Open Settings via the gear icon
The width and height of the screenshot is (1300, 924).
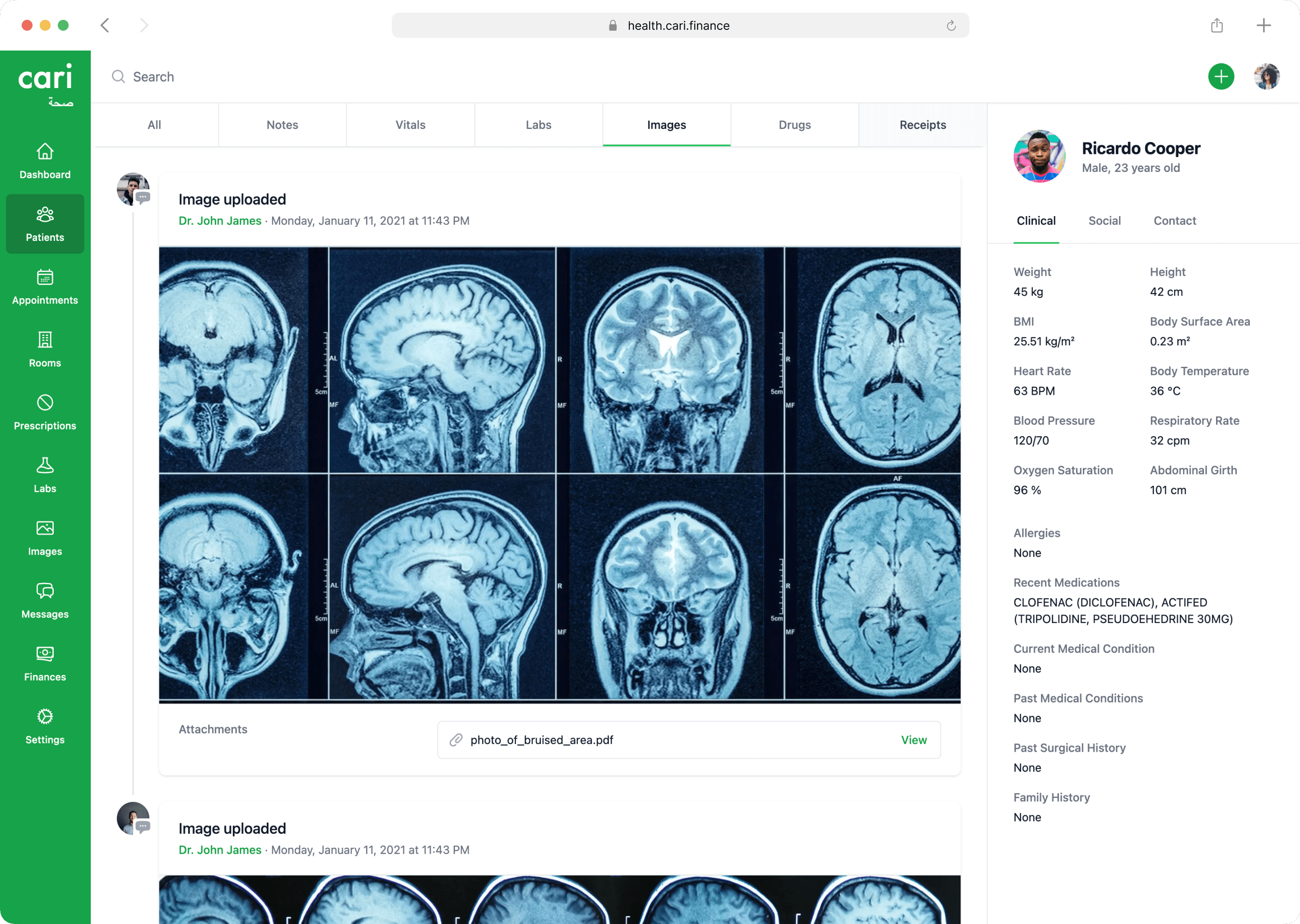tap(44, 726)
